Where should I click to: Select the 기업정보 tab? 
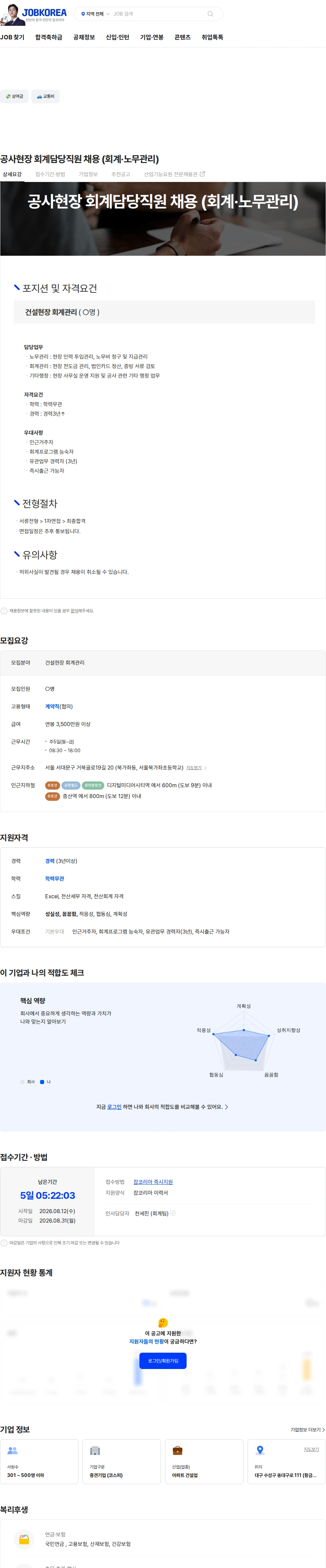click(x=88, y=174)
